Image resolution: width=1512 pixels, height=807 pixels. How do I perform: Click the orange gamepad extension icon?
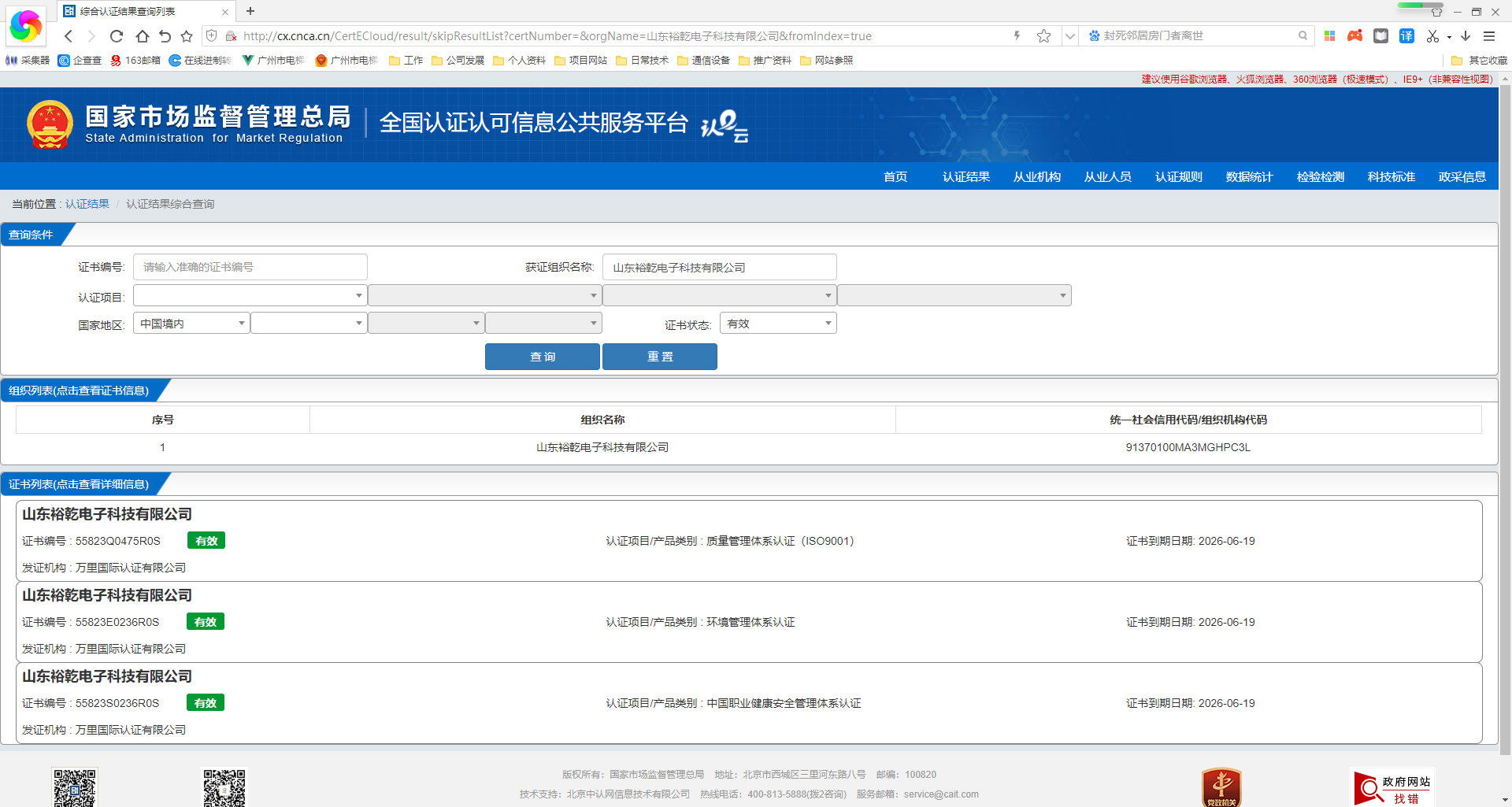pos(1354,35)
